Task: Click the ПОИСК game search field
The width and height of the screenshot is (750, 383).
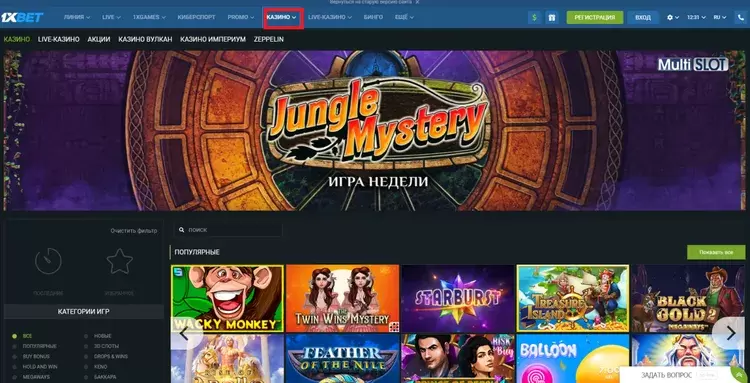Action: coord(228,230)
